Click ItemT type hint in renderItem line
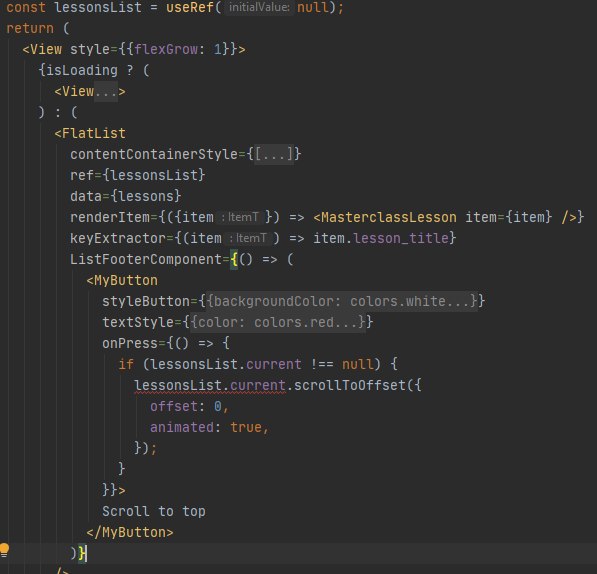The width and height of the screenshot is (597, 574). 240,217
